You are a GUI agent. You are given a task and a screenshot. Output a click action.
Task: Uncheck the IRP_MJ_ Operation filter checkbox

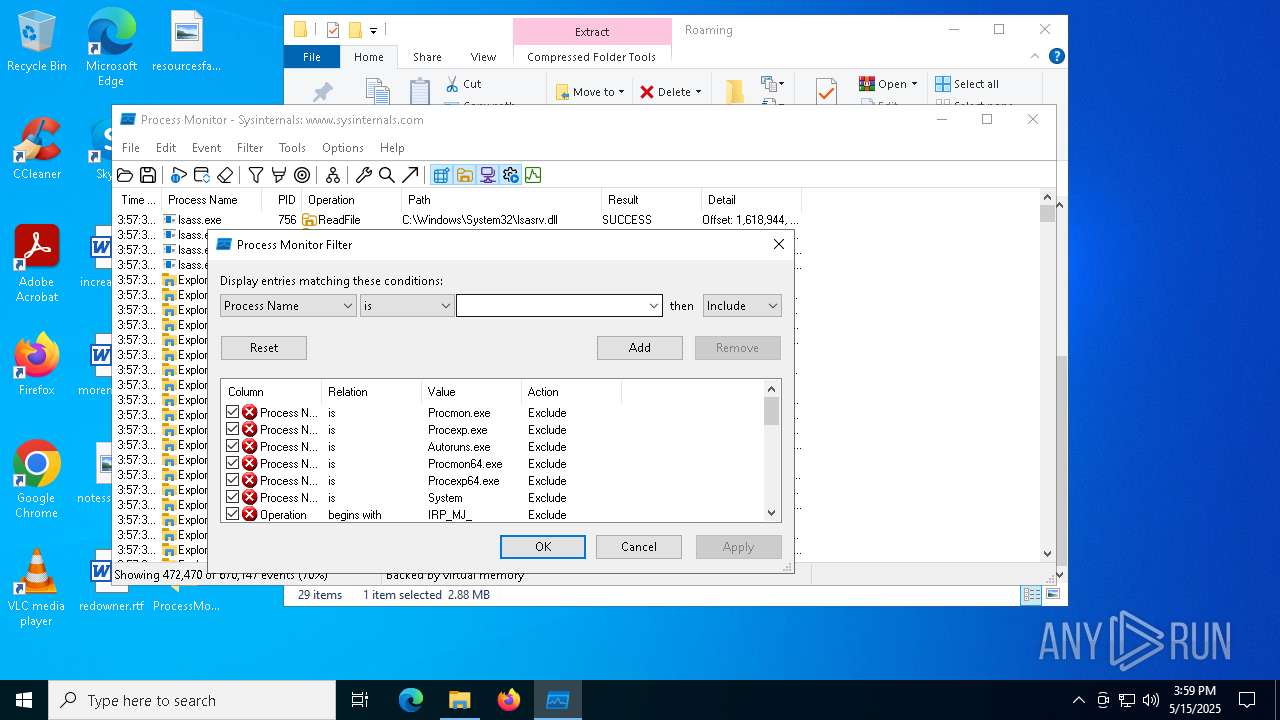[x=233, y=514]
